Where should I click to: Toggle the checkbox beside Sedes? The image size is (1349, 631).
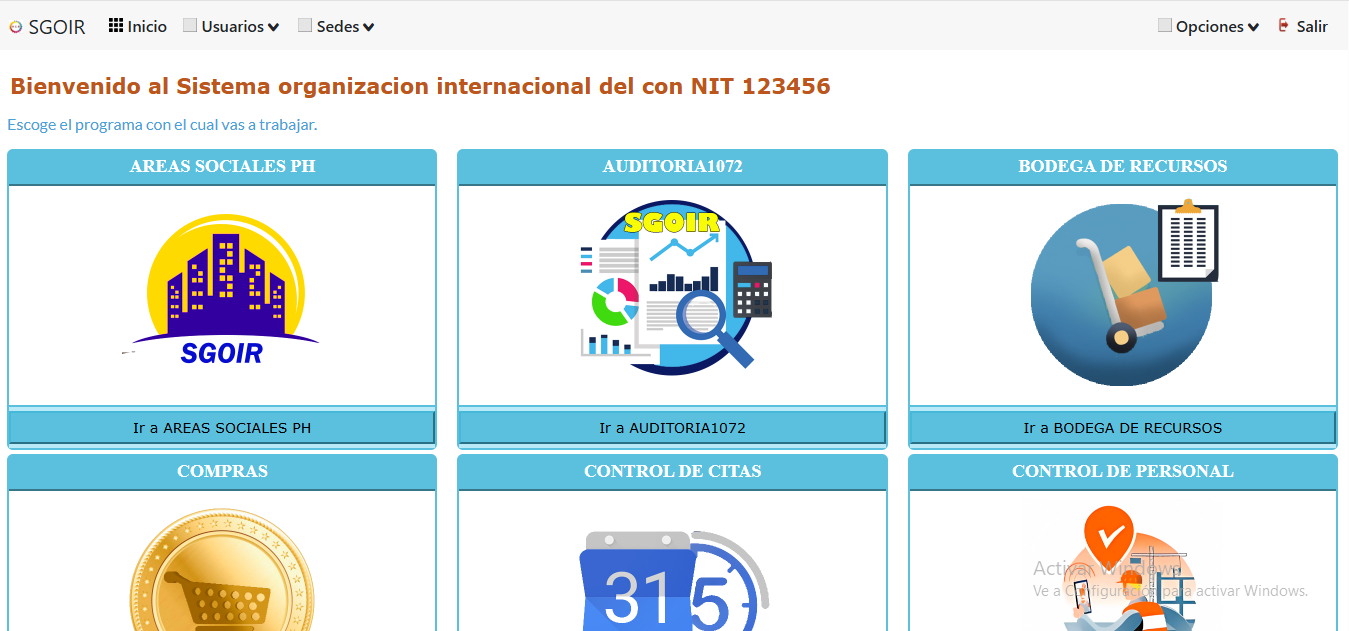pyautogui.click(x=304, y=25)
